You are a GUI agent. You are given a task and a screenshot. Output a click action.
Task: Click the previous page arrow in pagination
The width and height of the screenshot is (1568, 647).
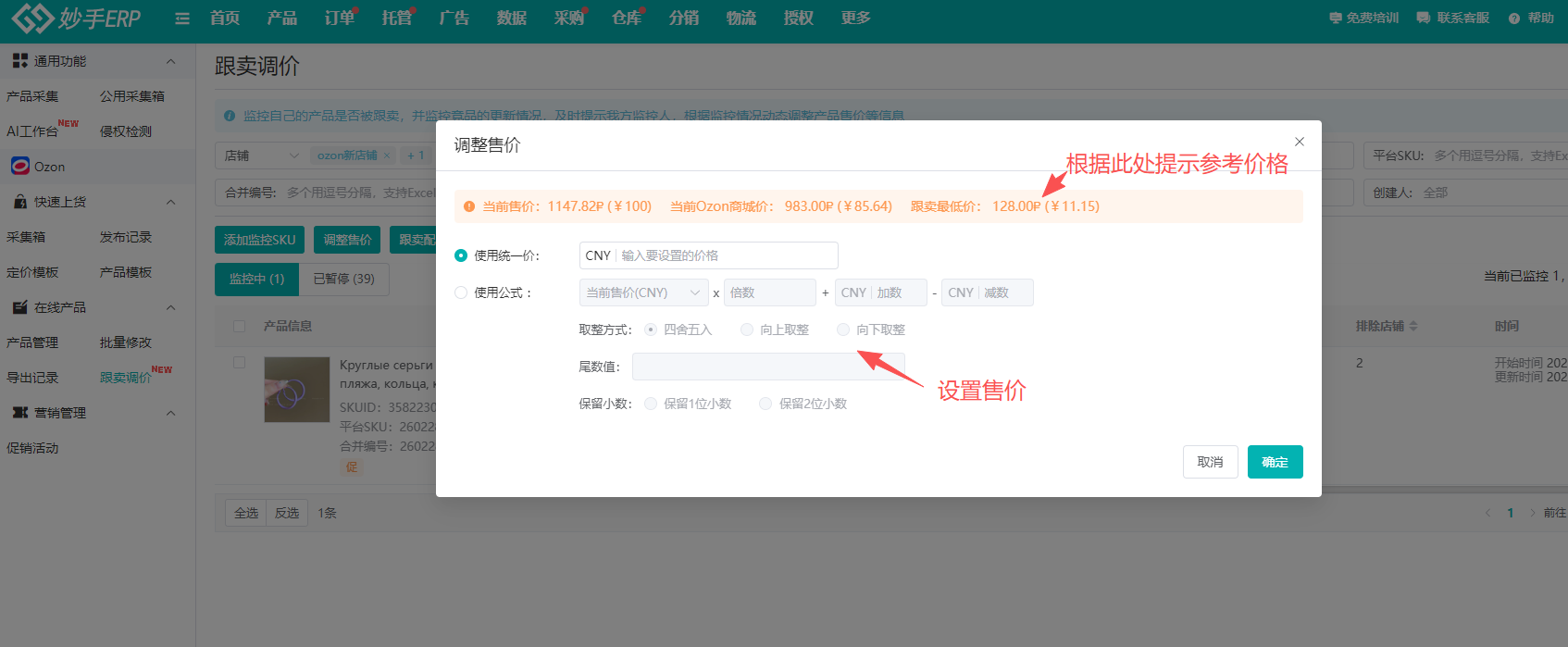1487,513
